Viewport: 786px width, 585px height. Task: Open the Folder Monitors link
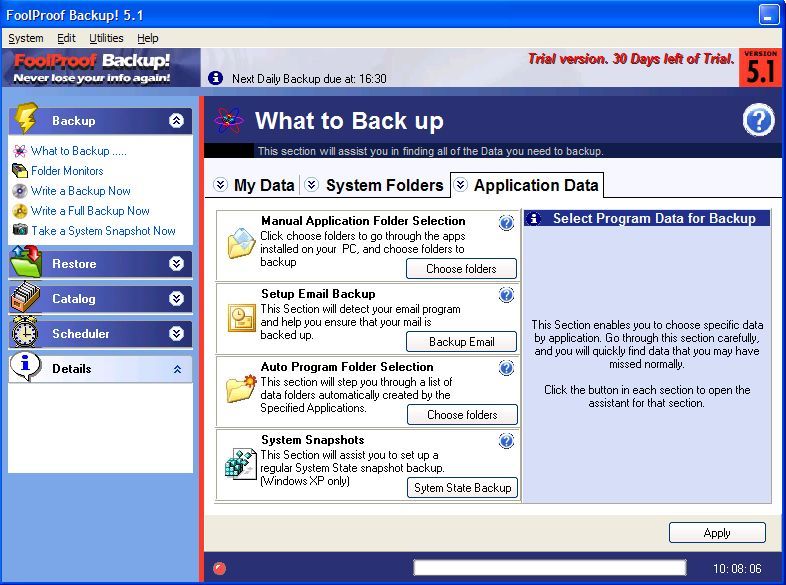click(67, 171)
